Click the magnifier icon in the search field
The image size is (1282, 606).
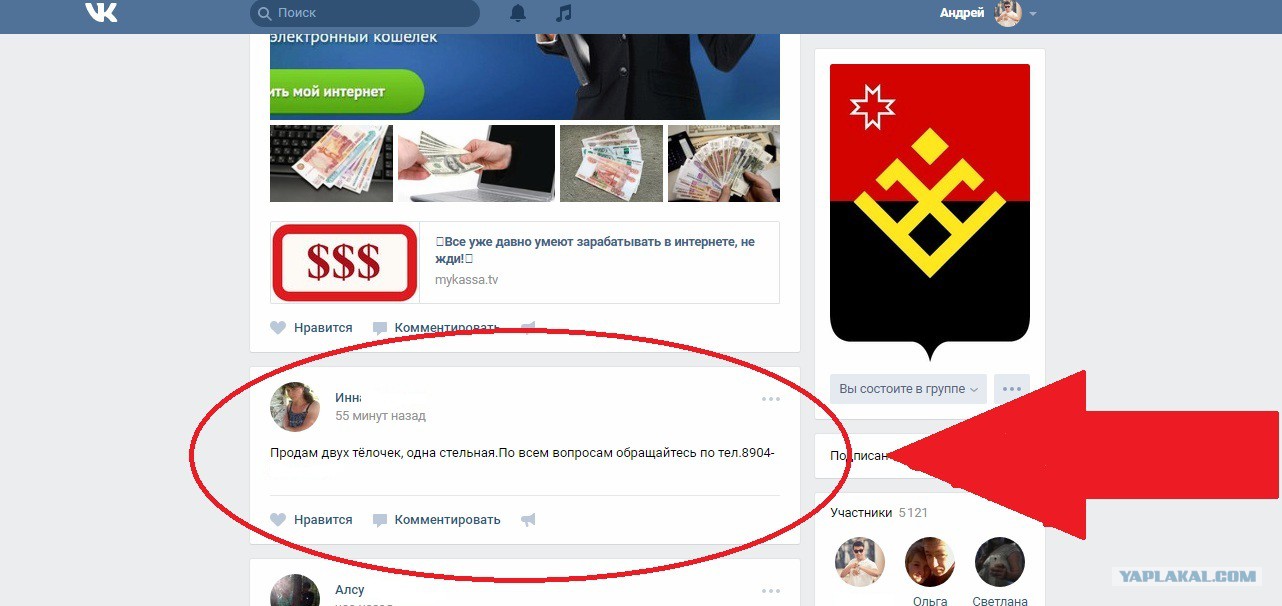coord(264,14)
